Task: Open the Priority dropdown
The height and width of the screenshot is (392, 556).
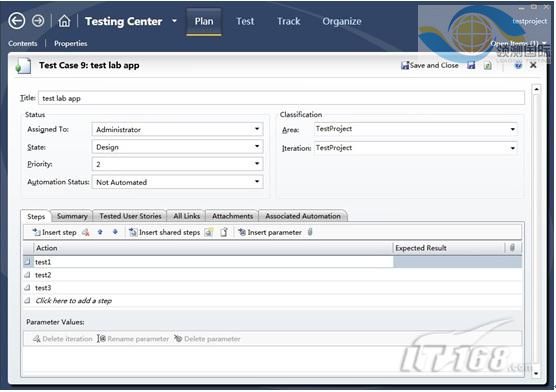Action: tap(257, 164)
